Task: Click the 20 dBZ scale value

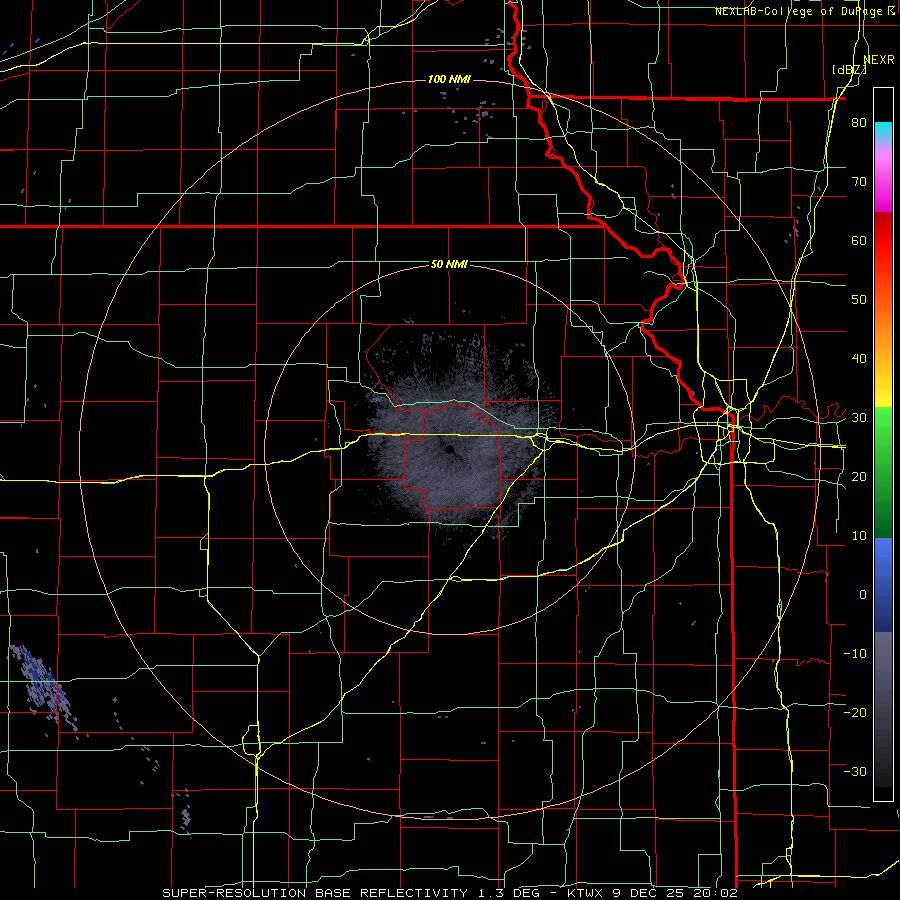Action: pyautogui.click(x=859, y=476)
